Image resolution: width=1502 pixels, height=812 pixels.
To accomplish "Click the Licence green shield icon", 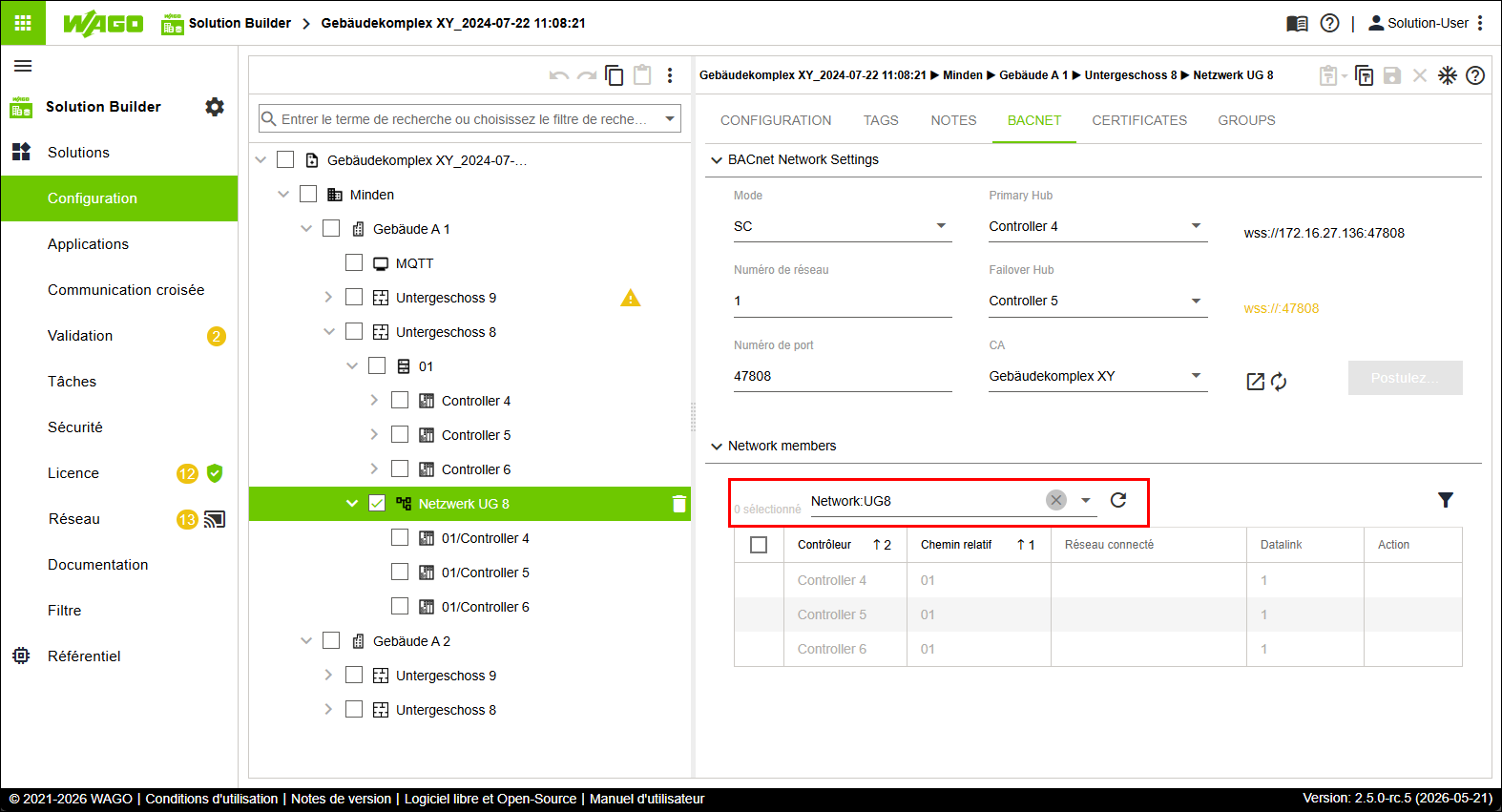I will click(x=215, y=473).
